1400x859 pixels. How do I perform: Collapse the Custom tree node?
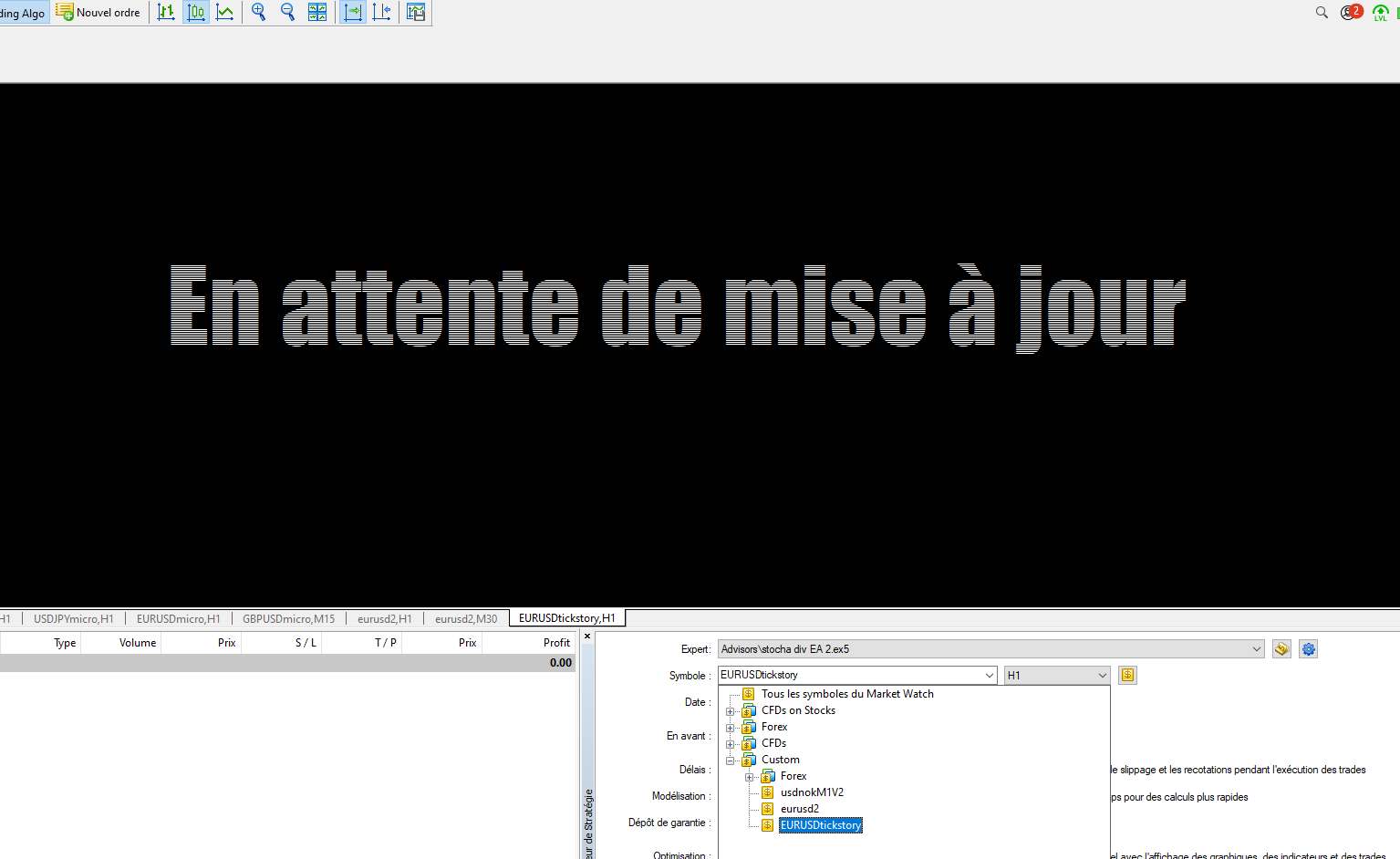tap(730, 761)
